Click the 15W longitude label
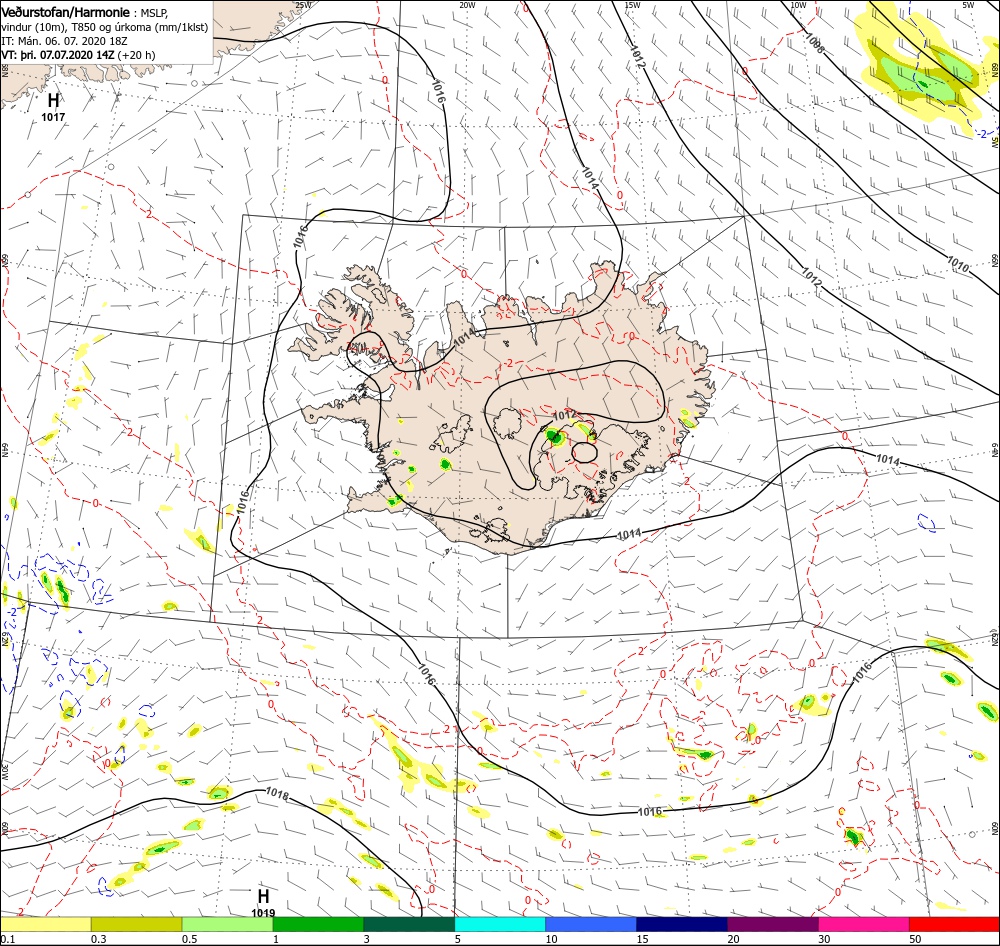 click(632, 5)
